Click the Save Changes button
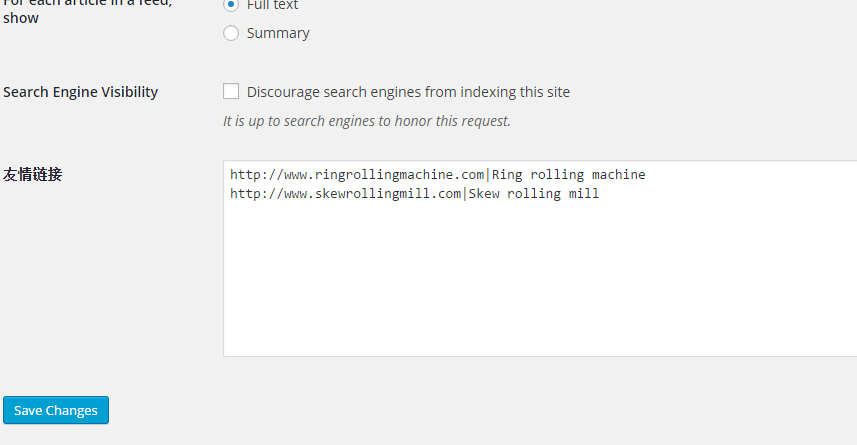Image resolution: width=857 pixels, height=445 pixels. coord(56,410)
